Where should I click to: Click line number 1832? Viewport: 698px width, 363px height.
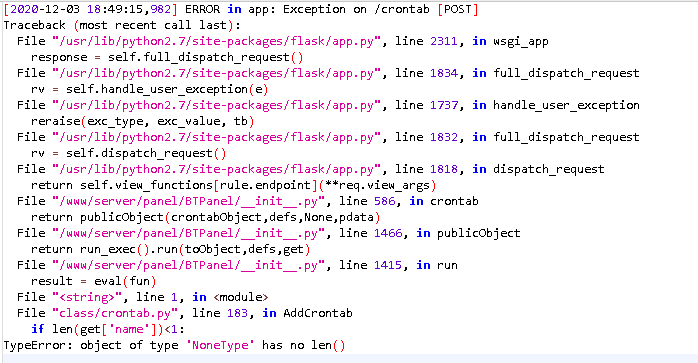click(444, 138)
